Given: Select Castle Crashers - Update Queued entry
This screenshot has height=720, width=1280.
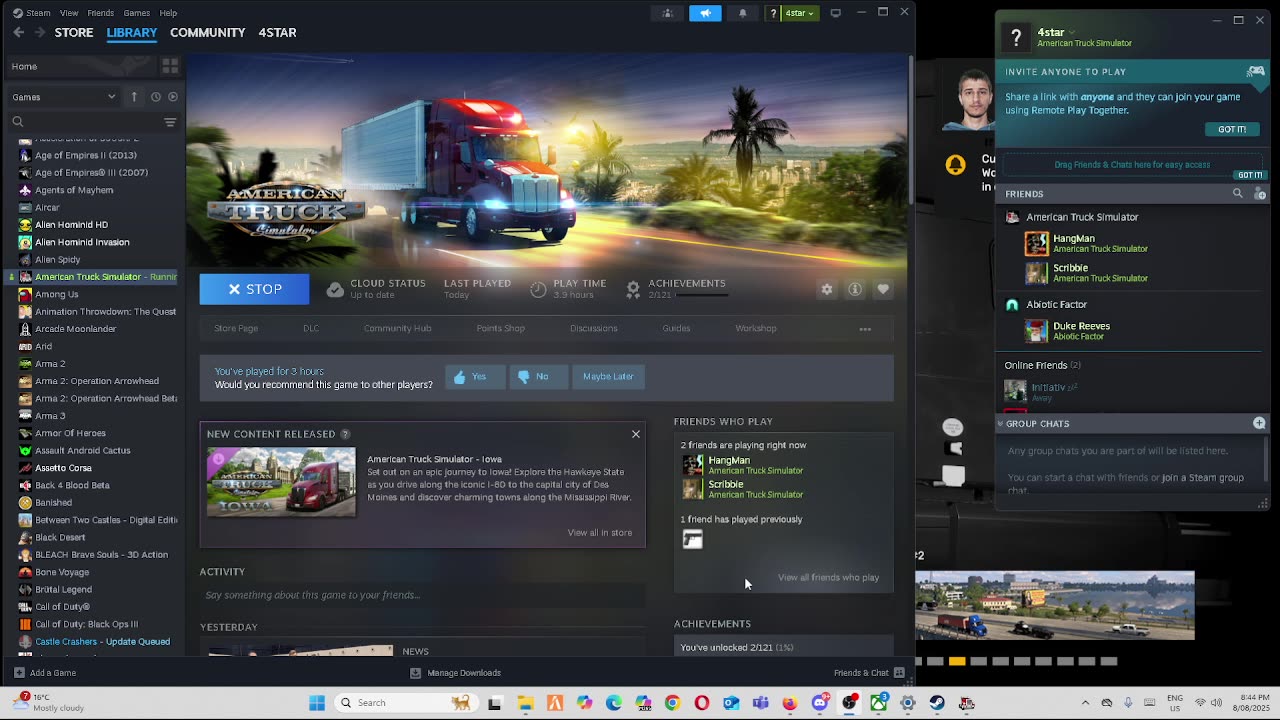Looking at the screenshot, I should coord(102,641).
